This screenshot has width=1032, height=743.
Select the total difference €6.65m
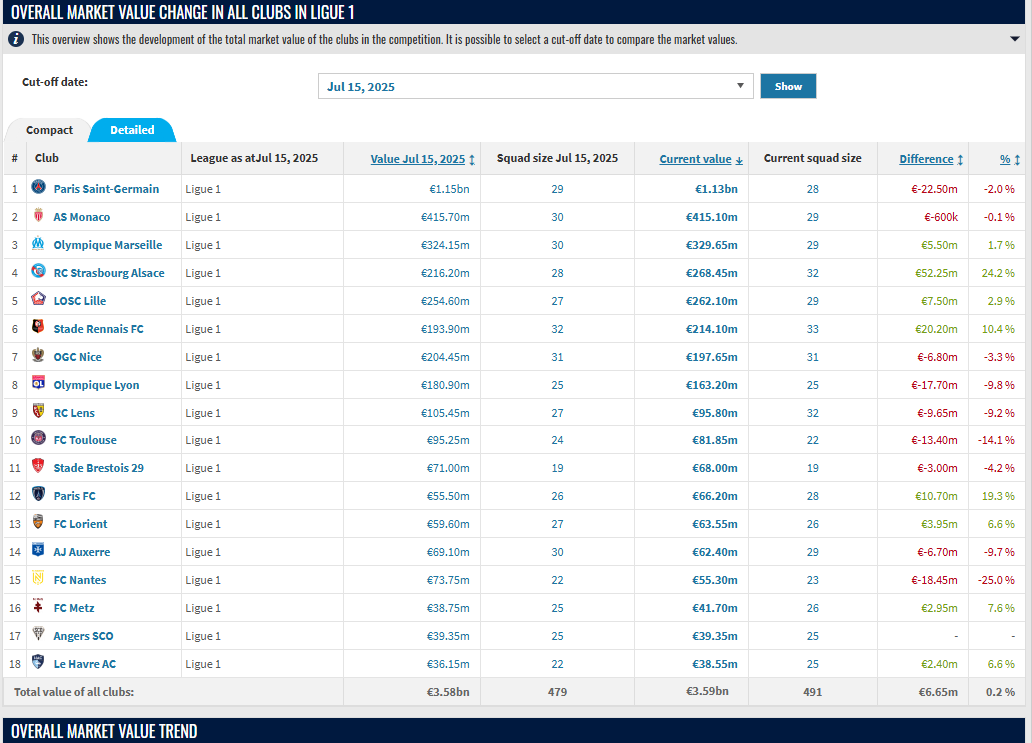(x=938, y=692)
